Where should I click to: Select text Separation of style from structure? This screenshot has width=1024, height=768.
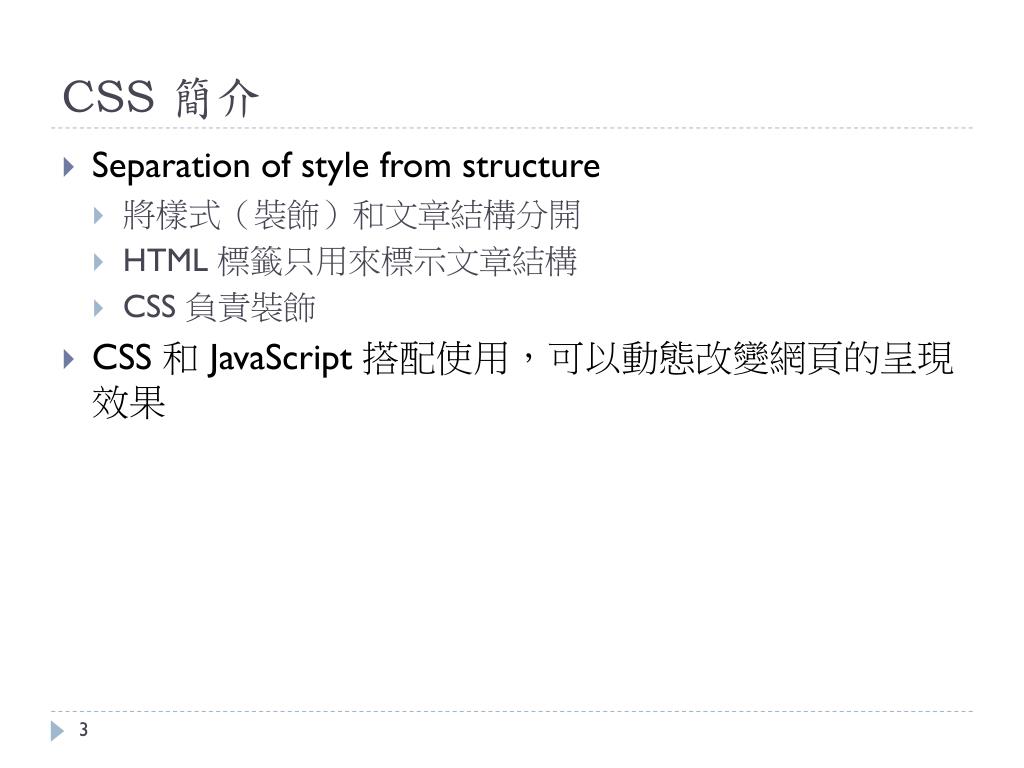(345, 166)
